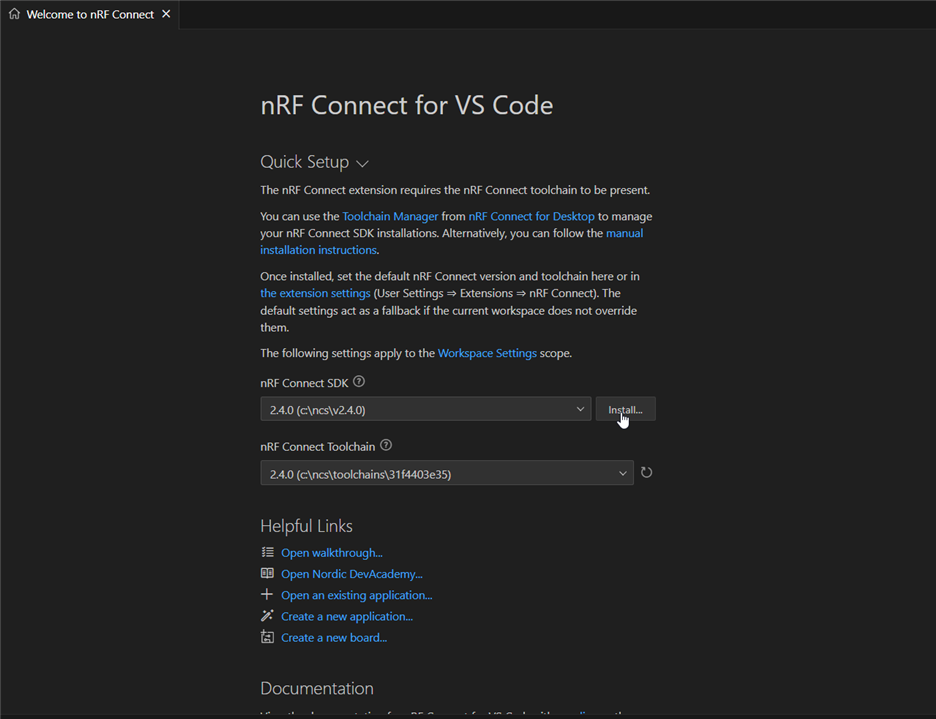This screenshot has width=936, height=719.
Task: Close the Welcome to nRF Connect tab
Action: (167, 14)
